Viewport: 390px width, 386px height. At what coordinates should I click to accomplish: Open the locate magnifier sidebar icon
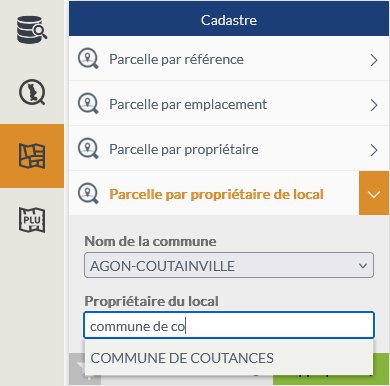click(x=32, y=92)
